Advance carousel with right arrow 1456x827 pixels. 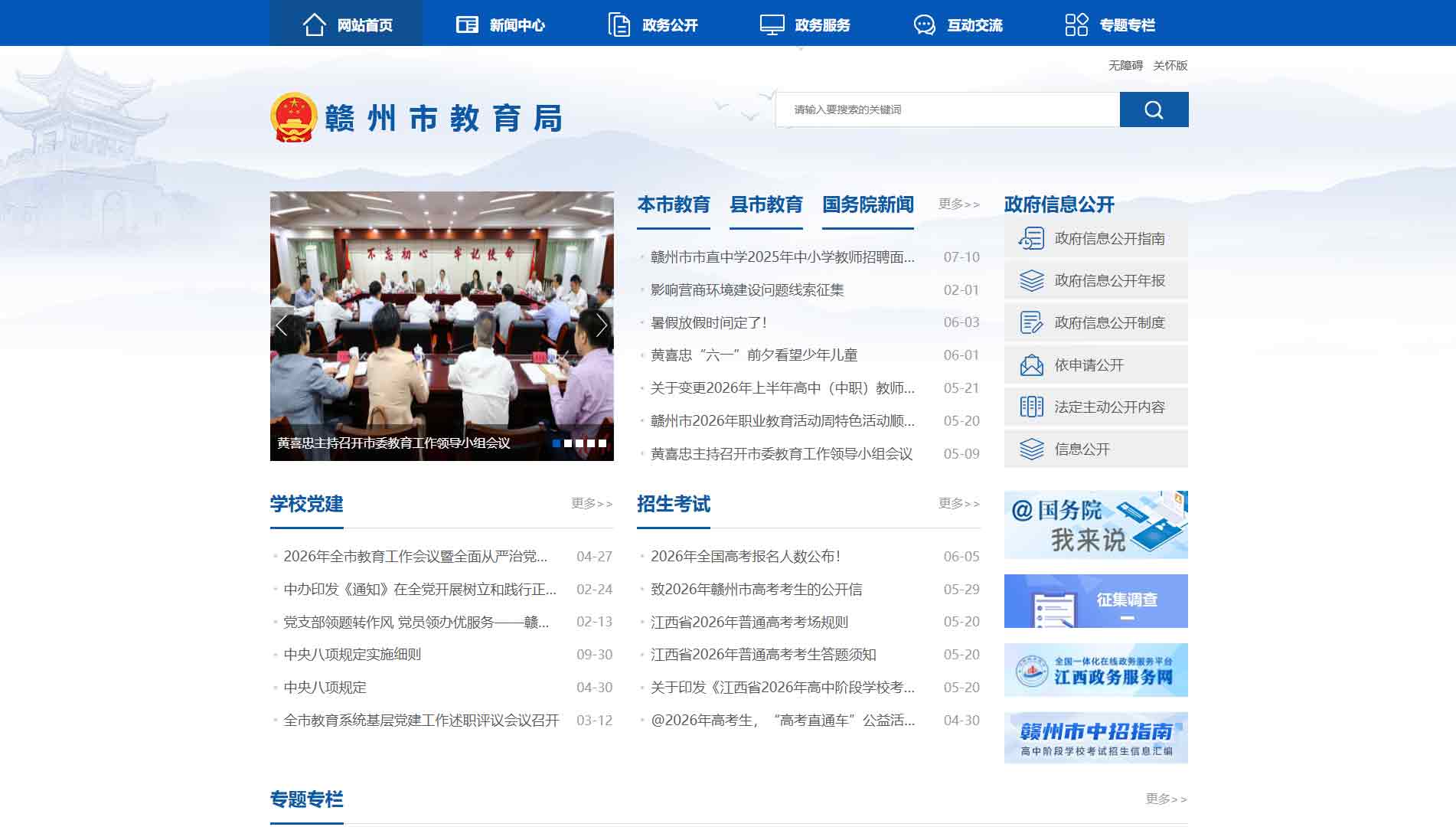602,325
